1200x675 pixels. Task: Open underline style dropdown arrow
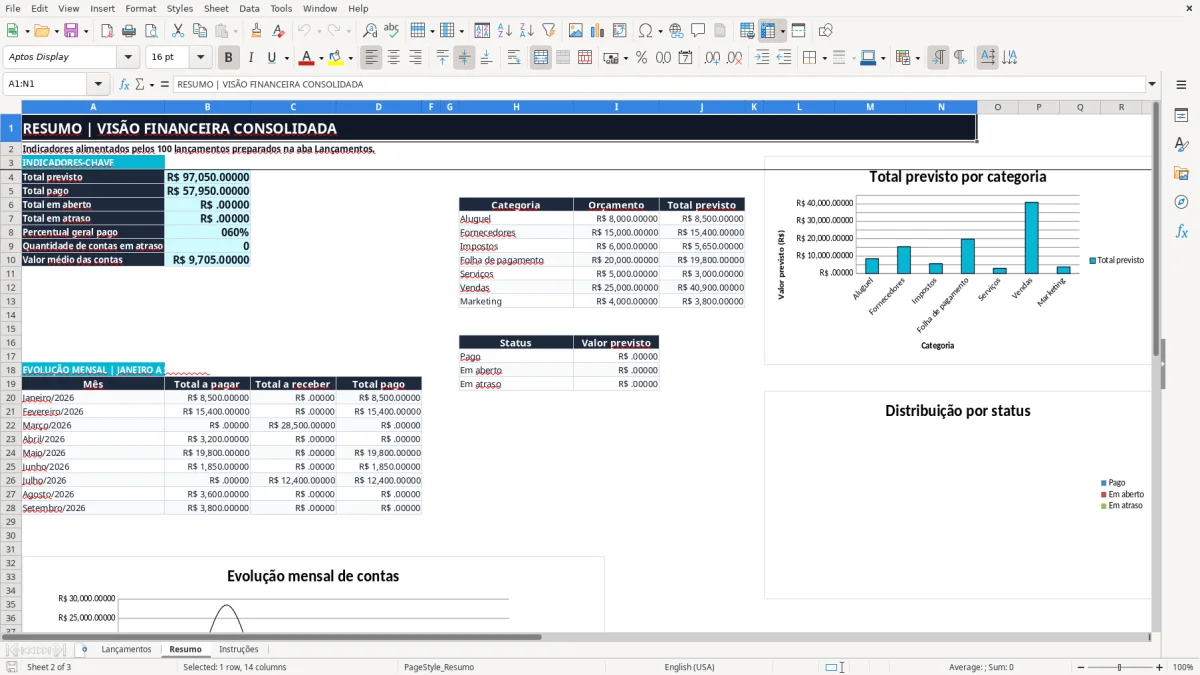point(286,58)
